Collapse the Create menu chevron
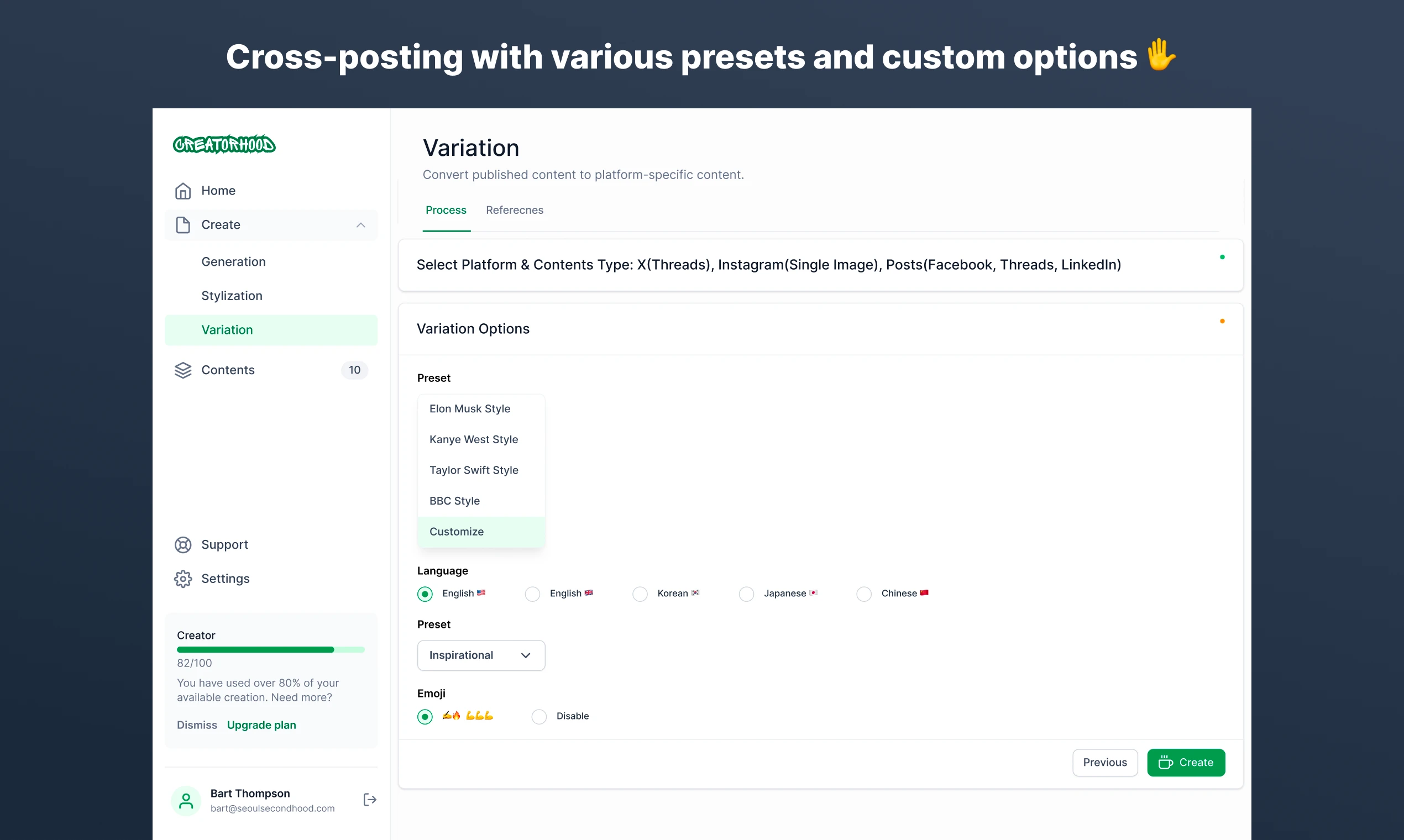Screen dimensions: 1404x840 coord(360,225)
